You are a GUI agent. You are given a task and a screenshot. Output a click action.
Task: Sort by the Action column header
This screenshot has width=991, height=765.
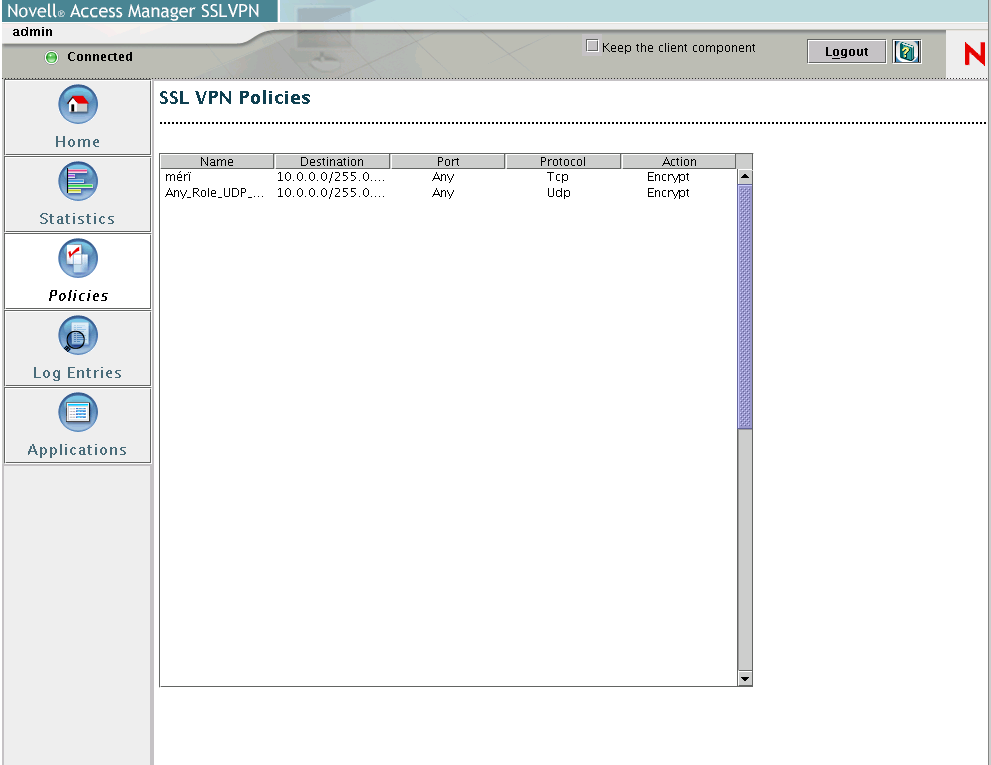coord(679,161)
